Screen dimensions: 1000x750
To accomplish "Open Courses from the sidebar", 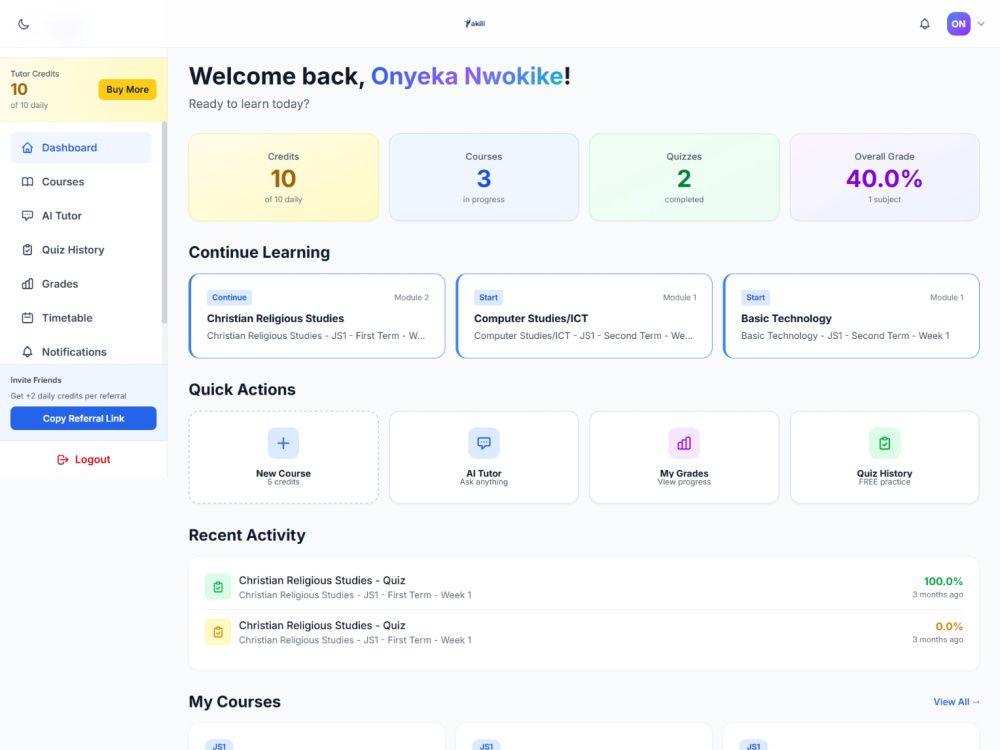I will (81, 182).
